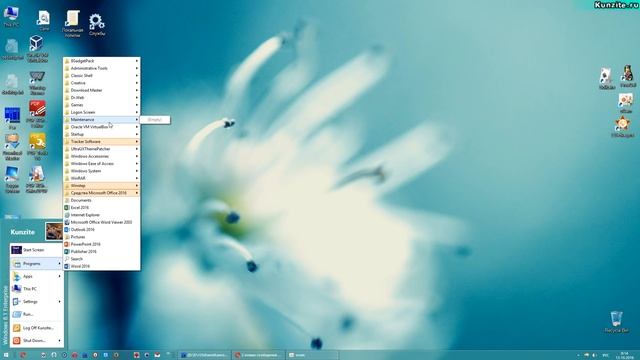Expand the Startup folder submenu arrow
This screenshot has height=360, width=640.
click(x=137, y=134)
